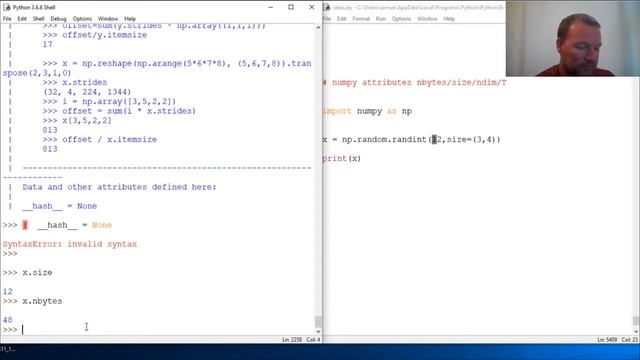Open the File menu in Python Shell
The image size is (640, 360).
pos(7,19)
